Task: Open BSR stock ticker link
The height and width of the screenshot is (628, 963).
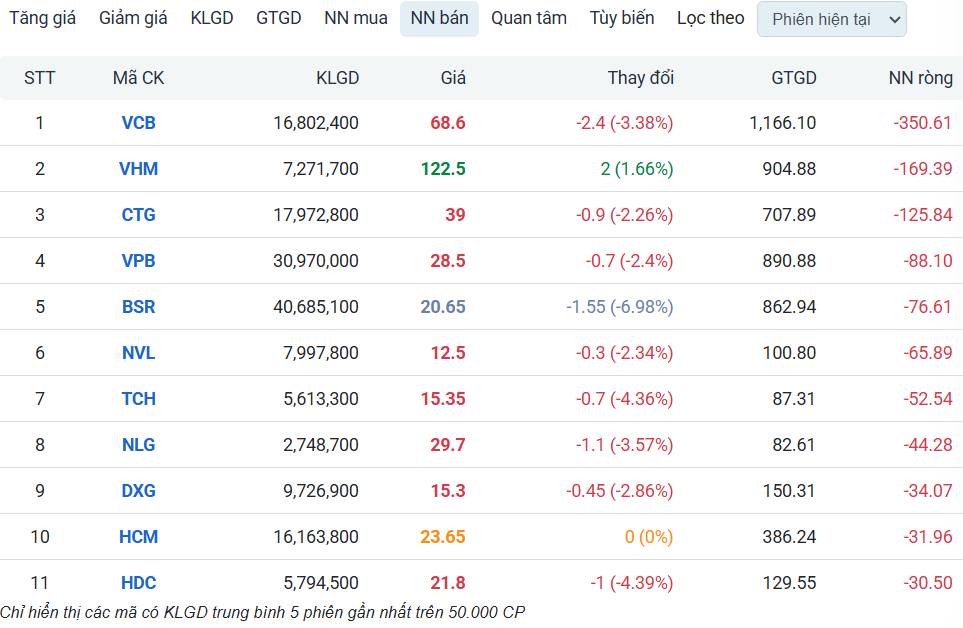Action: (138, 307)
